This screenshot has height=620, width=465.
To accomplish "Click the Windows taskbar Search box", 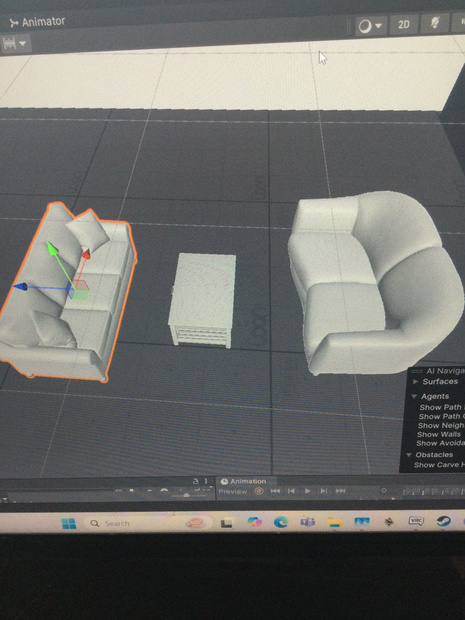I will pos(148,524).
